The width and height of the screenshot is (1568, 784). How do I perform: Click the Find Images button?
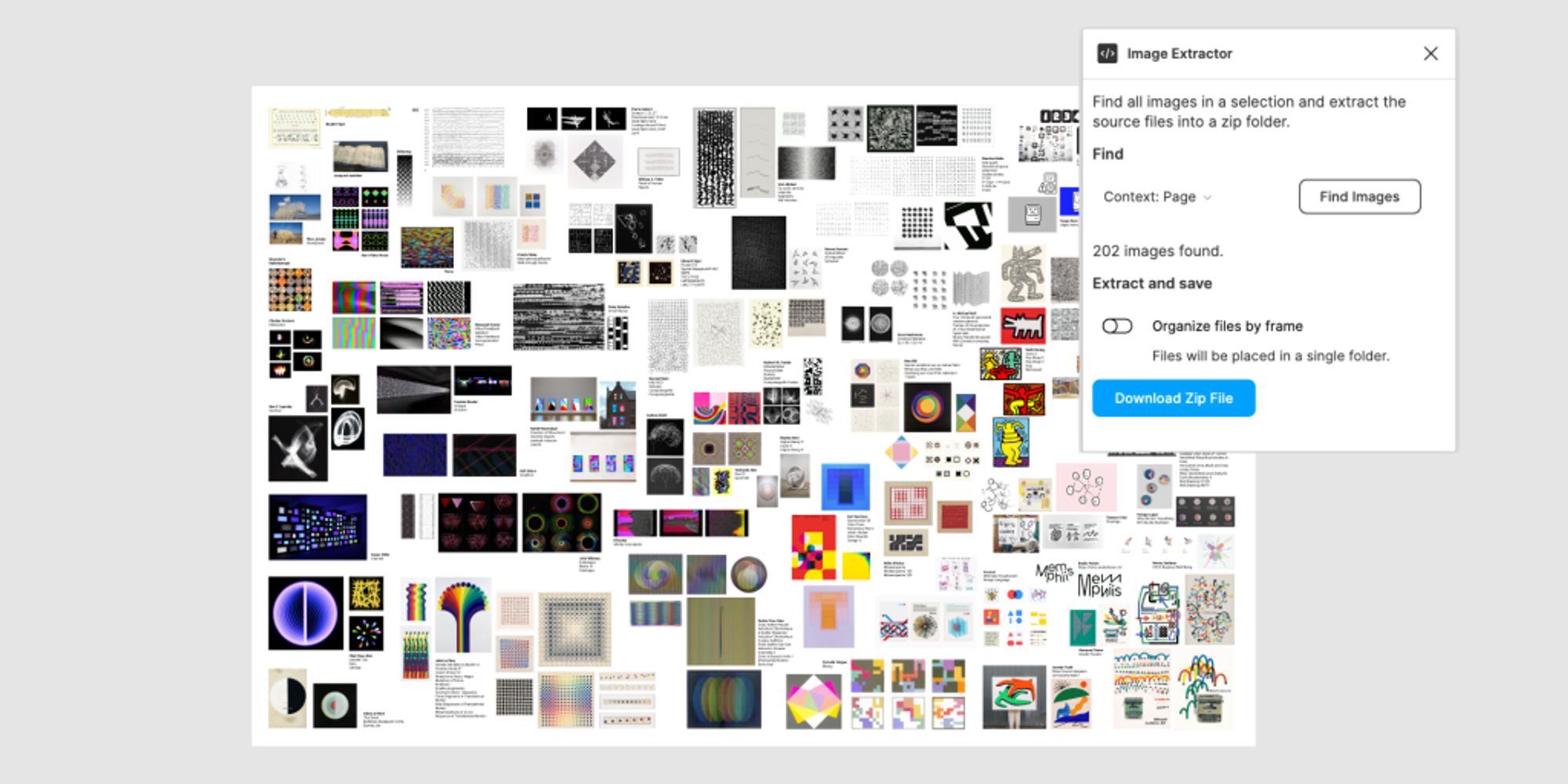[1359, 197]
